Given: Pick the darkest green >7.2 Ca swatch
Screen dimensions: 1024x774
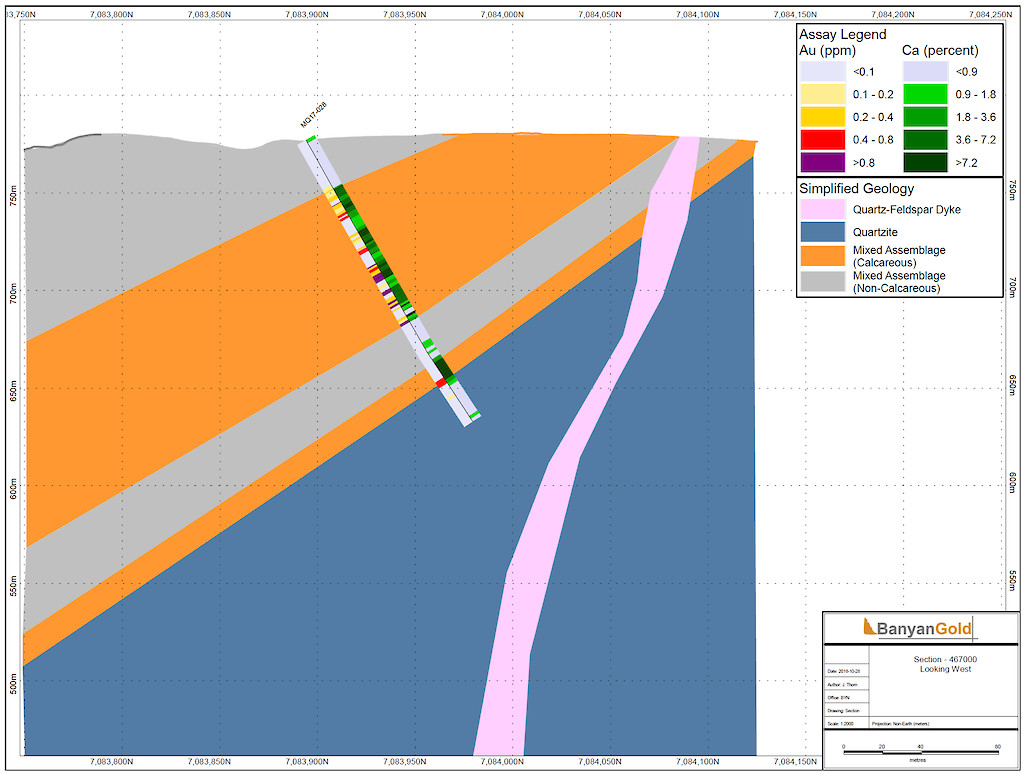Looking at the screenshot, I should pos(926,160).
